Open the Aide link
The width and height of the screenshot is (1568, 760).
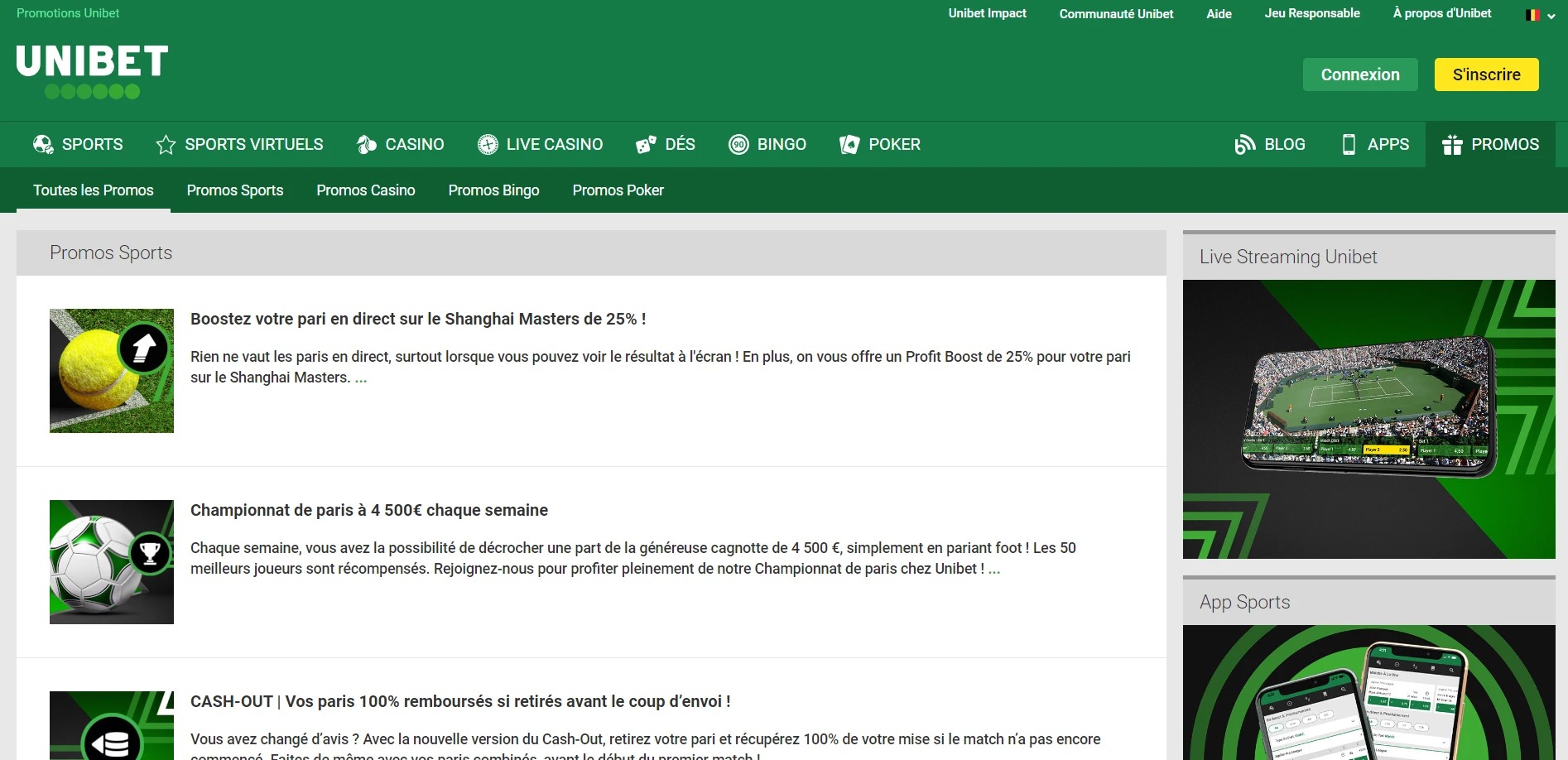pos(1219,14)
